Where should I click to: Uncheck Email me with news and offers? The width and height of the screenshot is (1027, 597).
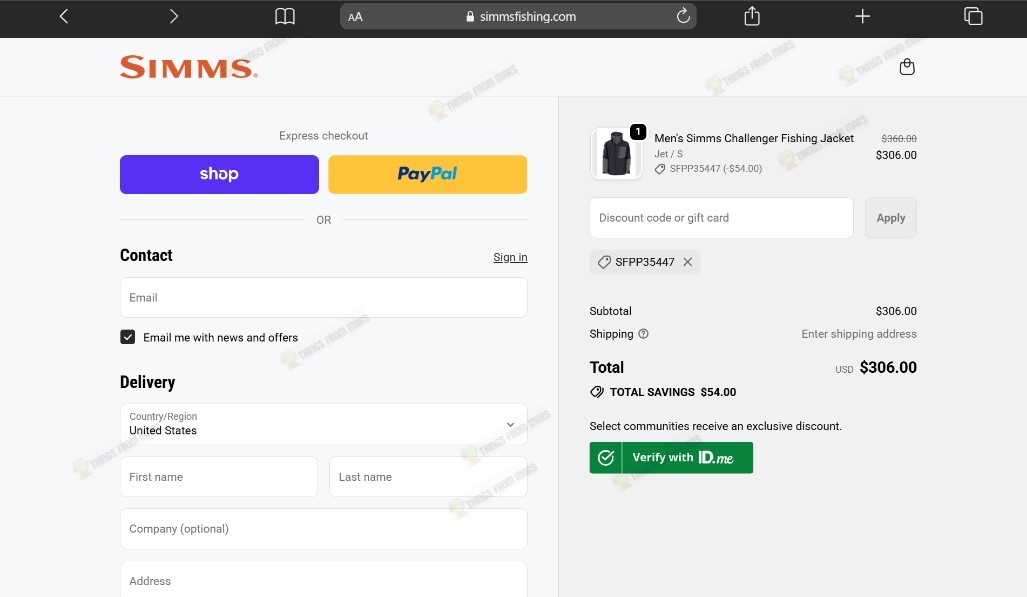coord(128,337)
